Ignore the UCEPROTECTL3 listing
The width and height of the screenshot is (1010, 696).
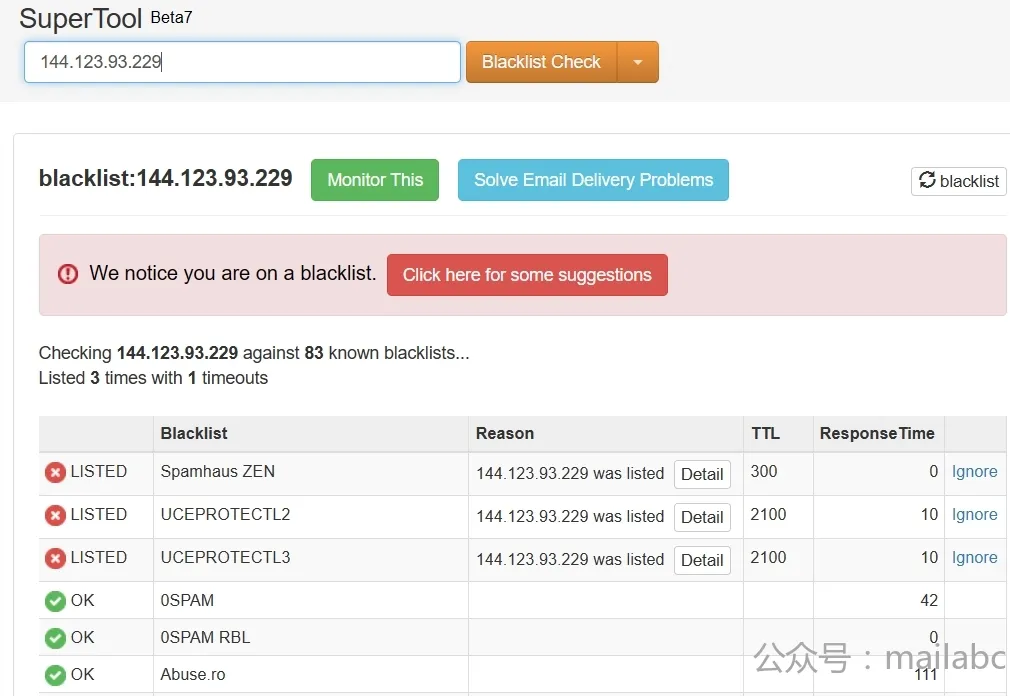pos(975,558)
